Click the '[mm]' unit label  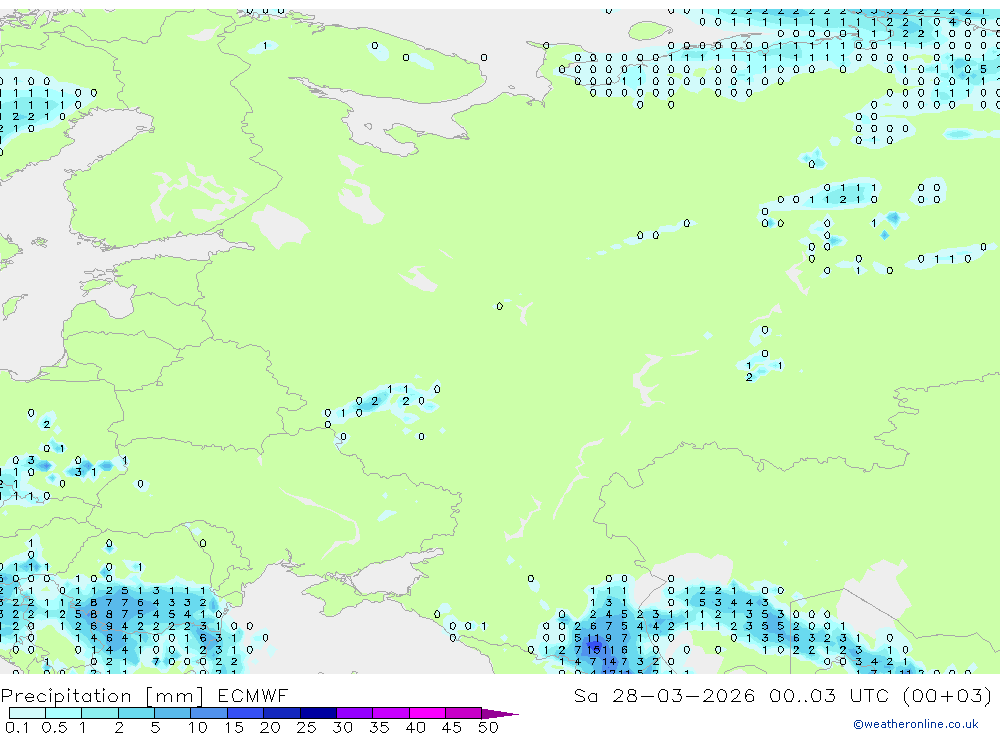(x=175, y=696)
